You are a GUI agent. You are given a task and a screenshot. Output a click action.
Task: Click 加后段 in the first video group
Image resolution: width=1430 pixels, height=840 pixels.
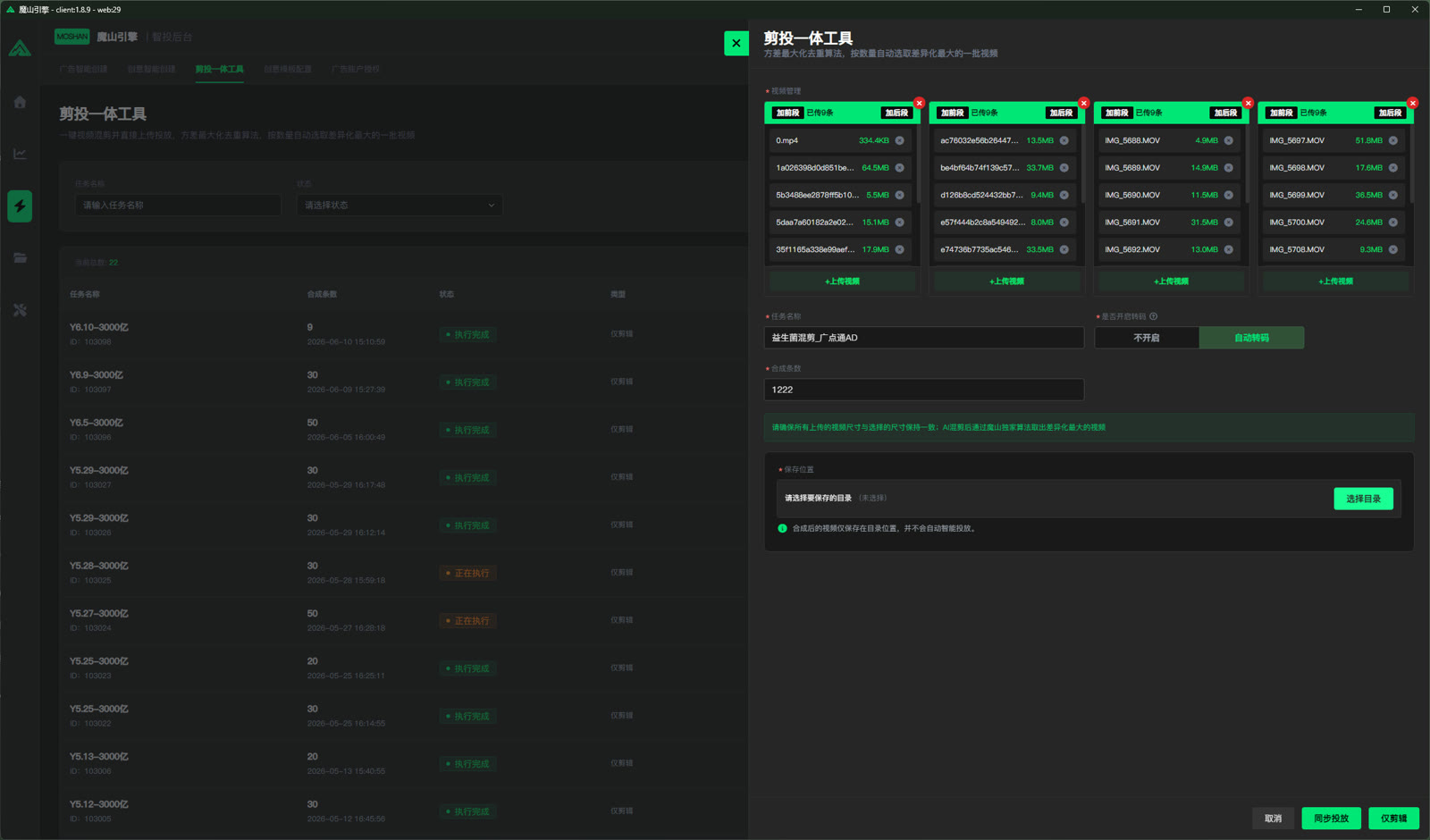[896, 113]
